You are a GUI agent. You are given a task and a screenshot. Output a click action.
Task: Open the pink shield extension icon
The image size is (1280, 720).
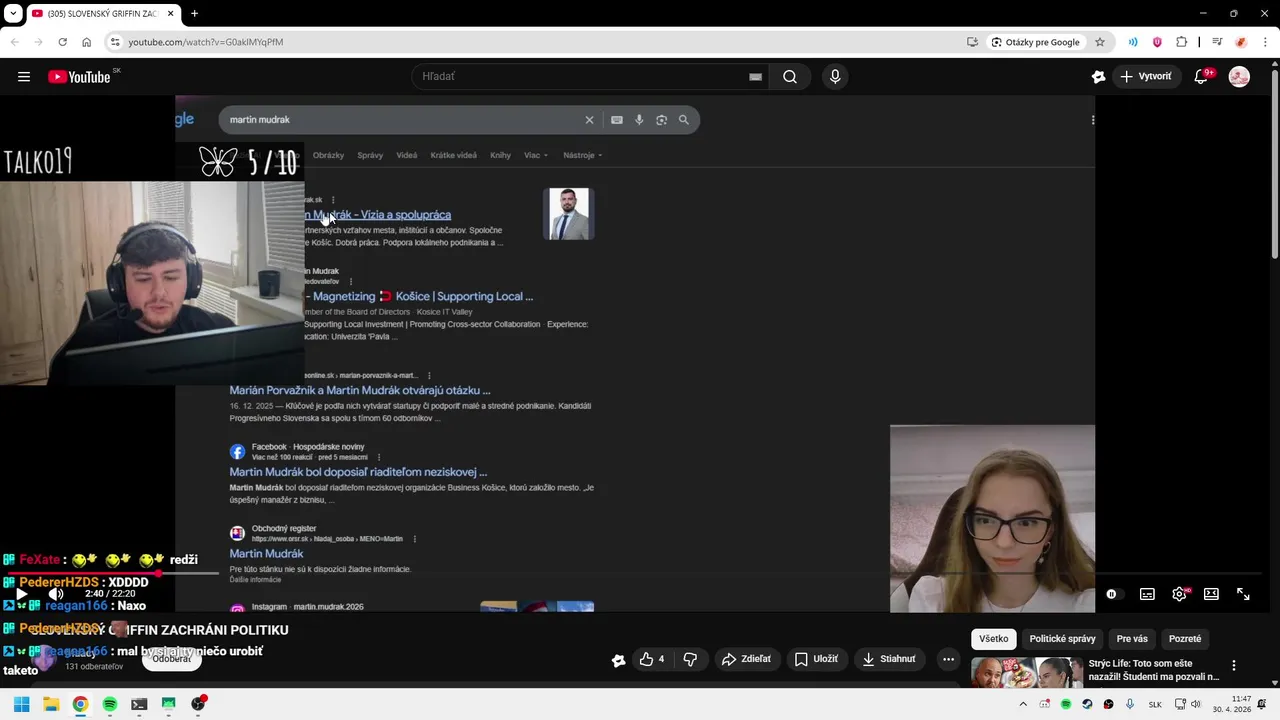click(x=1157, y=42)
